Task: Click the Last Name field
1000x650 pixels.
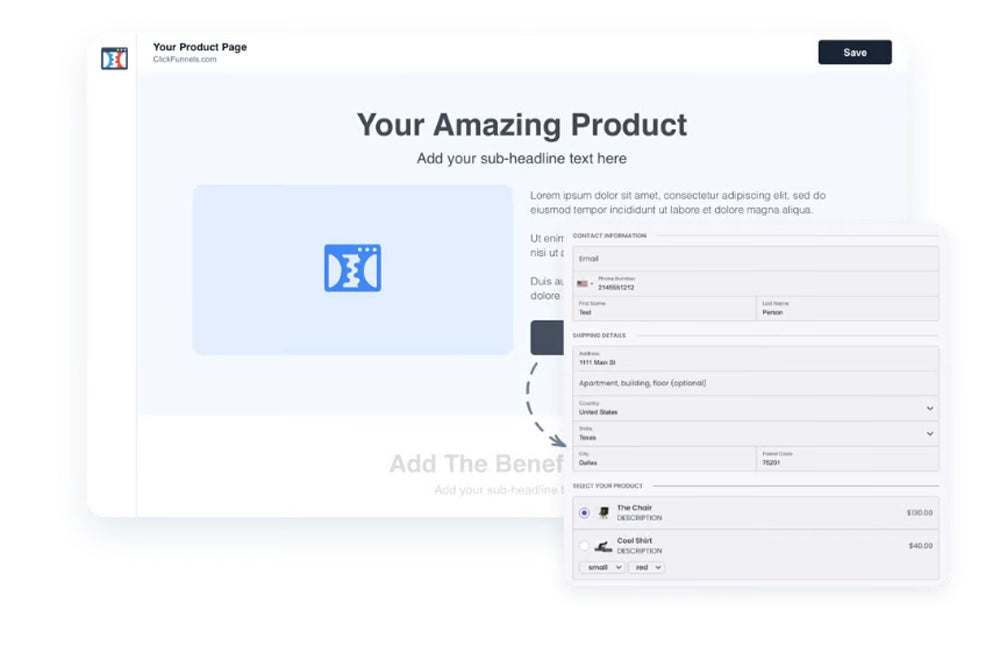Action: (848, 308)
